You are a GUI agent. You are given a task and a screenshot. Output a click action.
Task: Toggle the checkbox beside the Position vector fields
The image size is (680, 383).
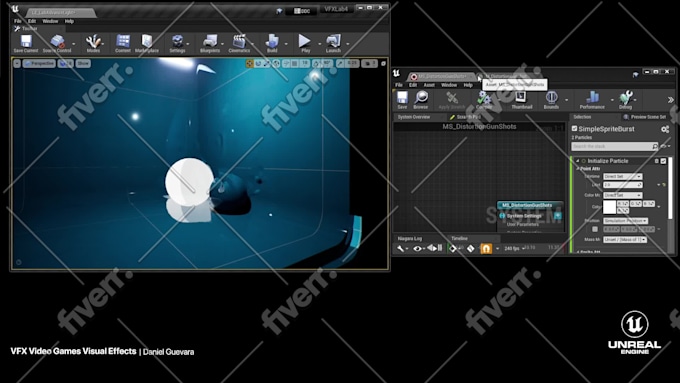pos(595,229)
